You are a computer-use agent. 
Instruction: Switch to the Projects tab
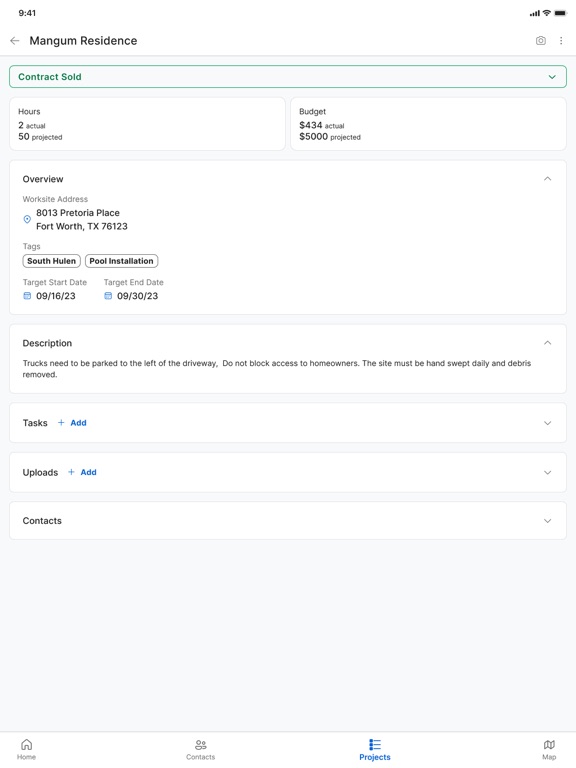coord(375,750)
